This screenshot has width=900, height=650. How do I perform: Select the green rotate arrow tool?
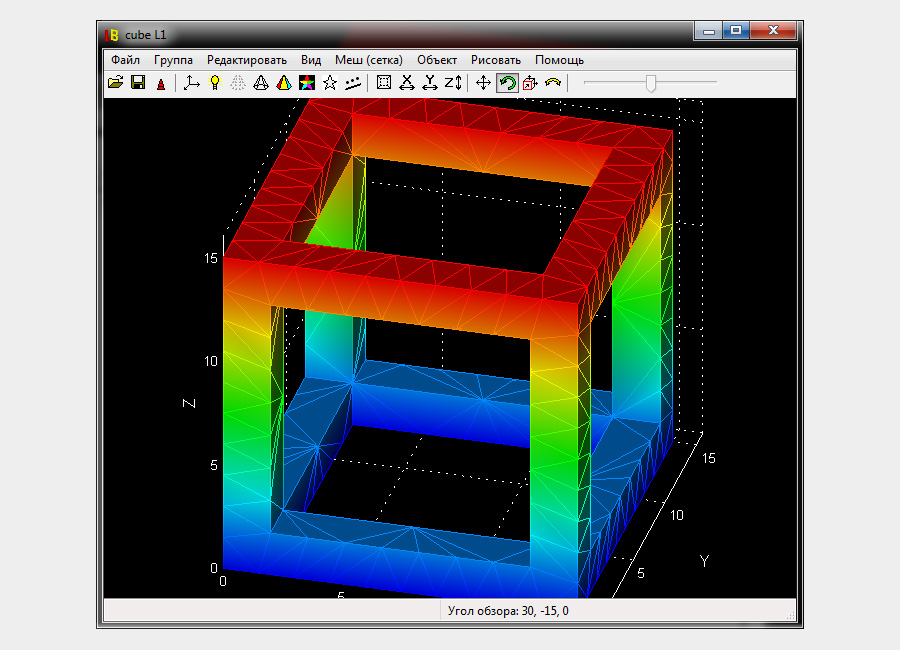click(x=507, y=83)
